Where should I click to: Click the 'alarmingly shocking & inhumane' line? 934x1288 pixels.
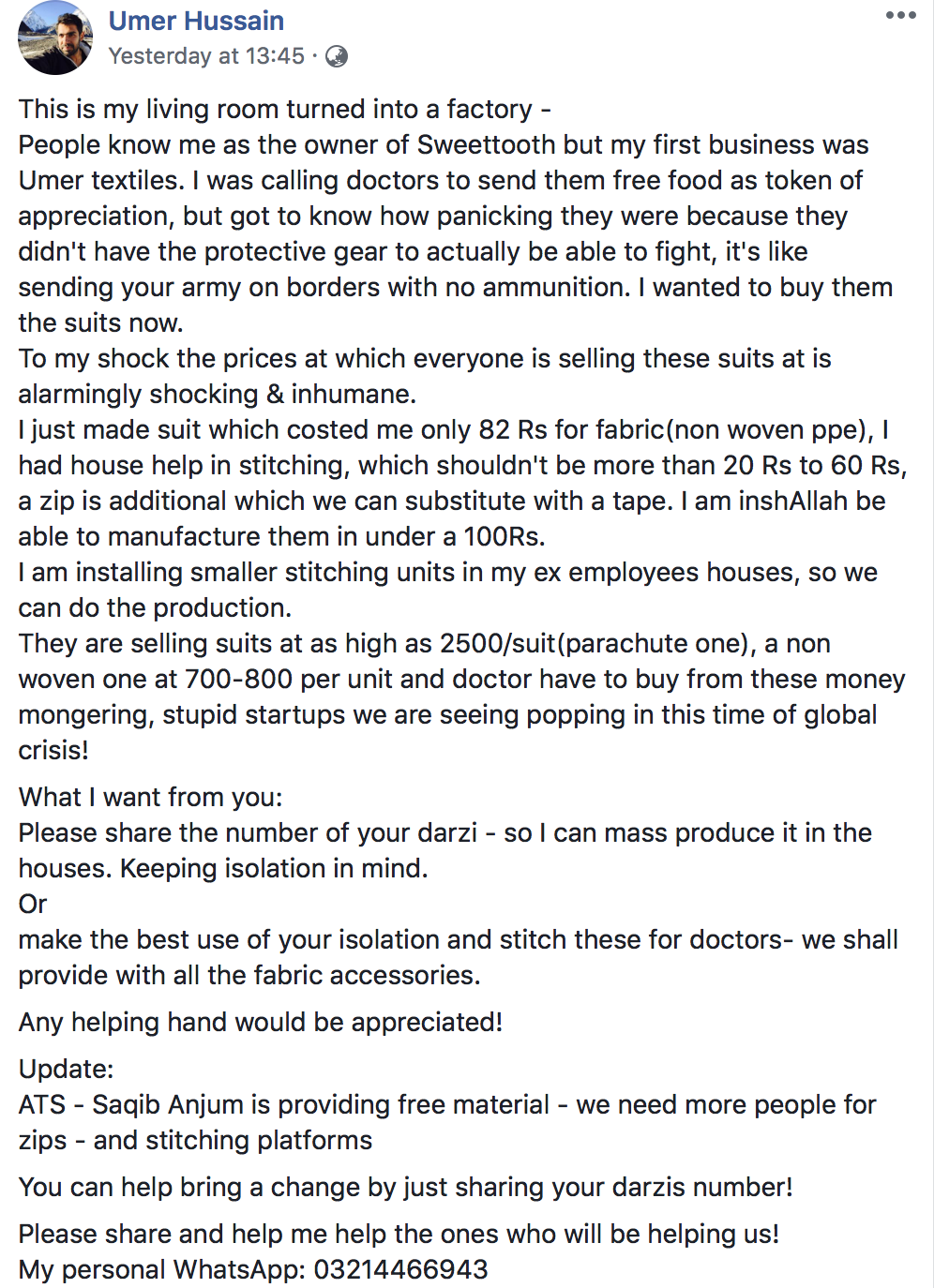(x=218, y=394)
